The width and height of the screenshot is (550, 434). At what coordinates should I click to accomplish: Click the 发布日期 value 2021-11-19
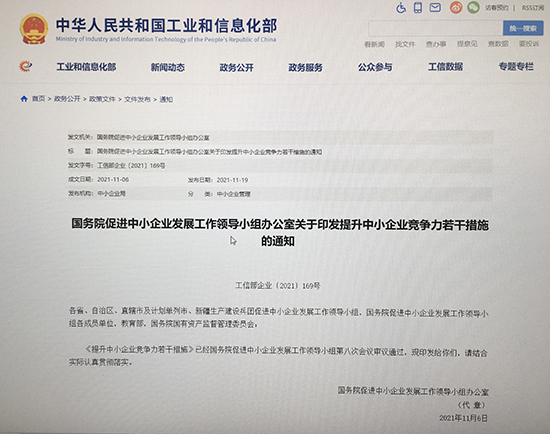point(232,180)
